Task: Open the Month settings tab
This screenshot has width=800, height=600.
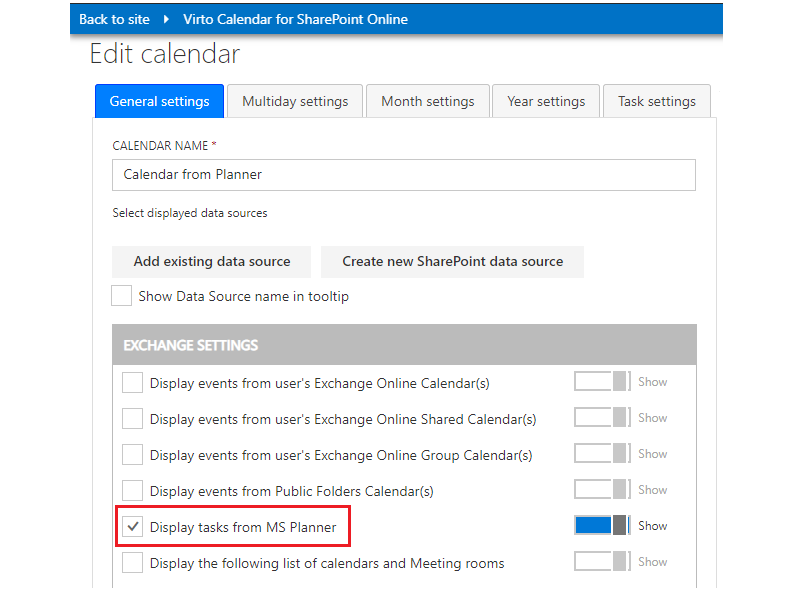Action: click(427, 101)
